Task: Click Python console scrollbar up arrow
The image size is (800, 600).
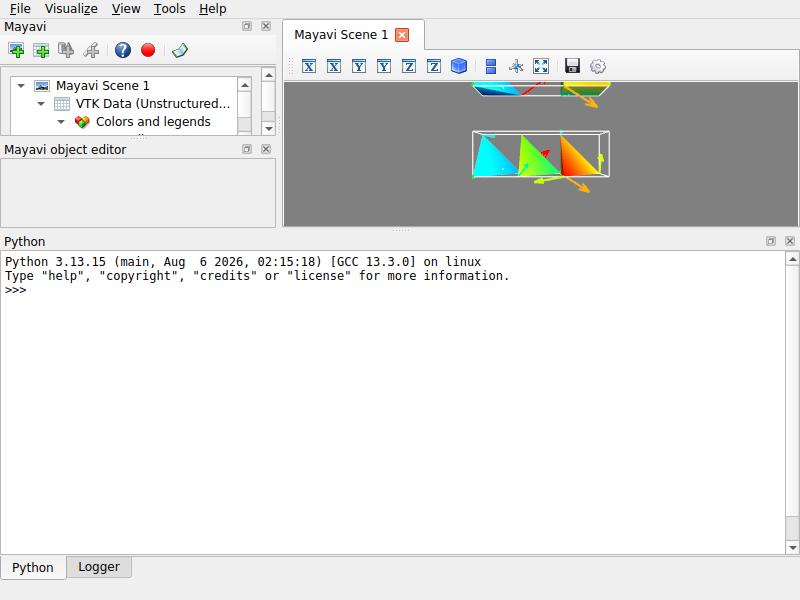Action: click(x=792, y=259)
